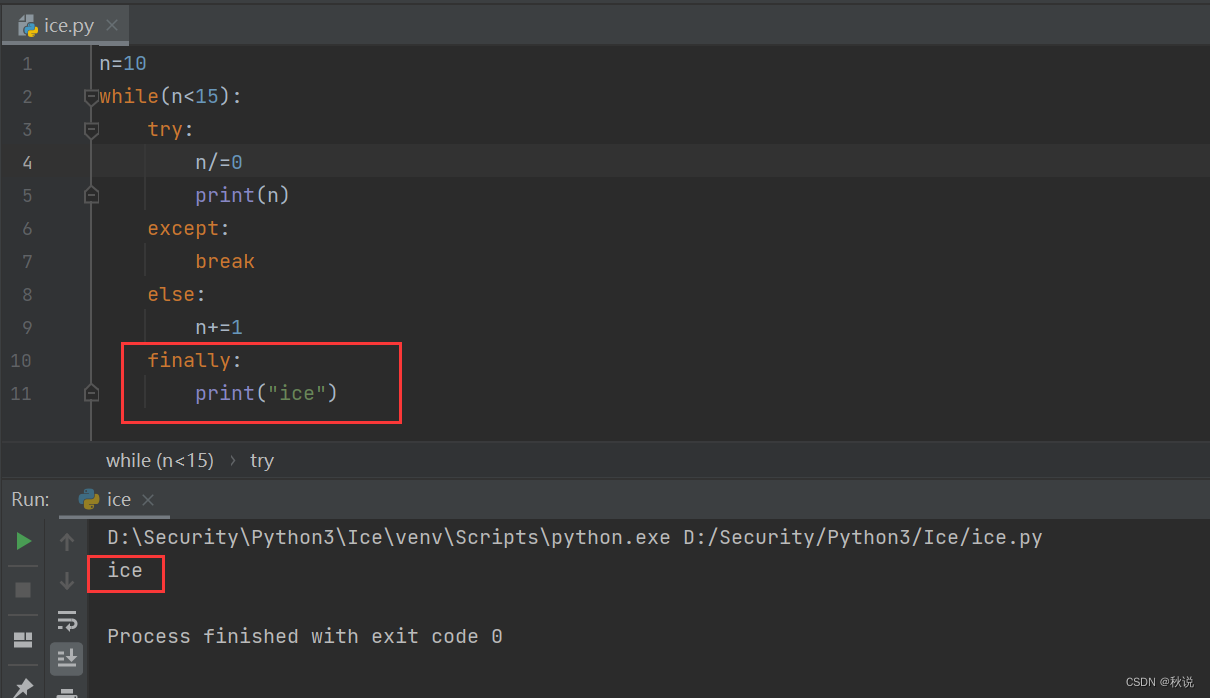Click python.exe path in console output

389,538
